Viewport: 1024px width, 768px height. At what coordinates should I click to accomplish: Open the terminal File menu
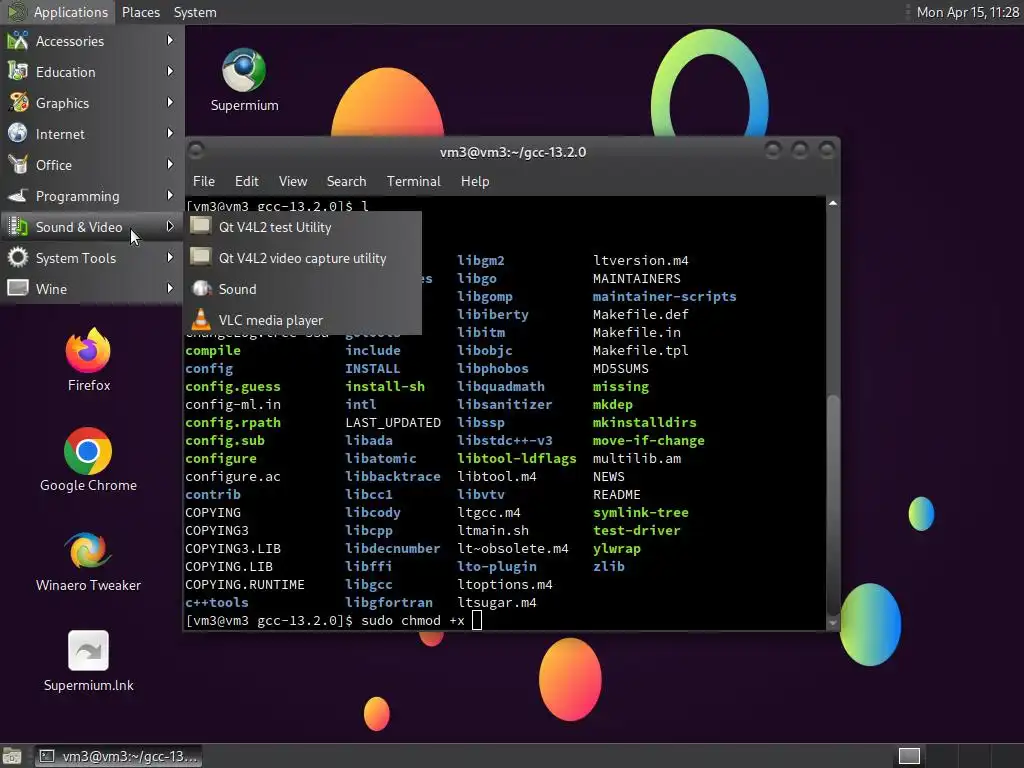point(204,181)
